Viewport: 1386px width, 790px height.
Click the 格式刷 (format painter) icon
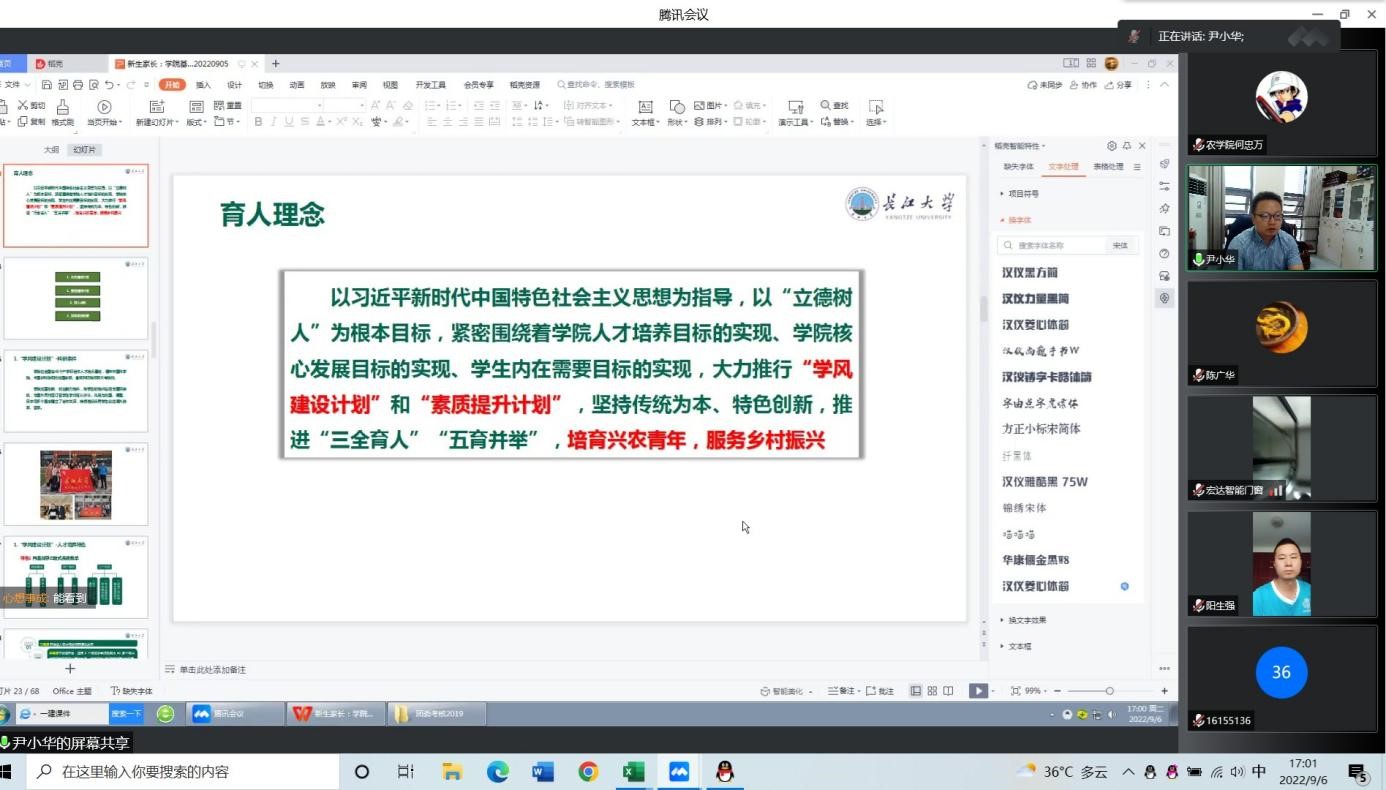point(62,107)
